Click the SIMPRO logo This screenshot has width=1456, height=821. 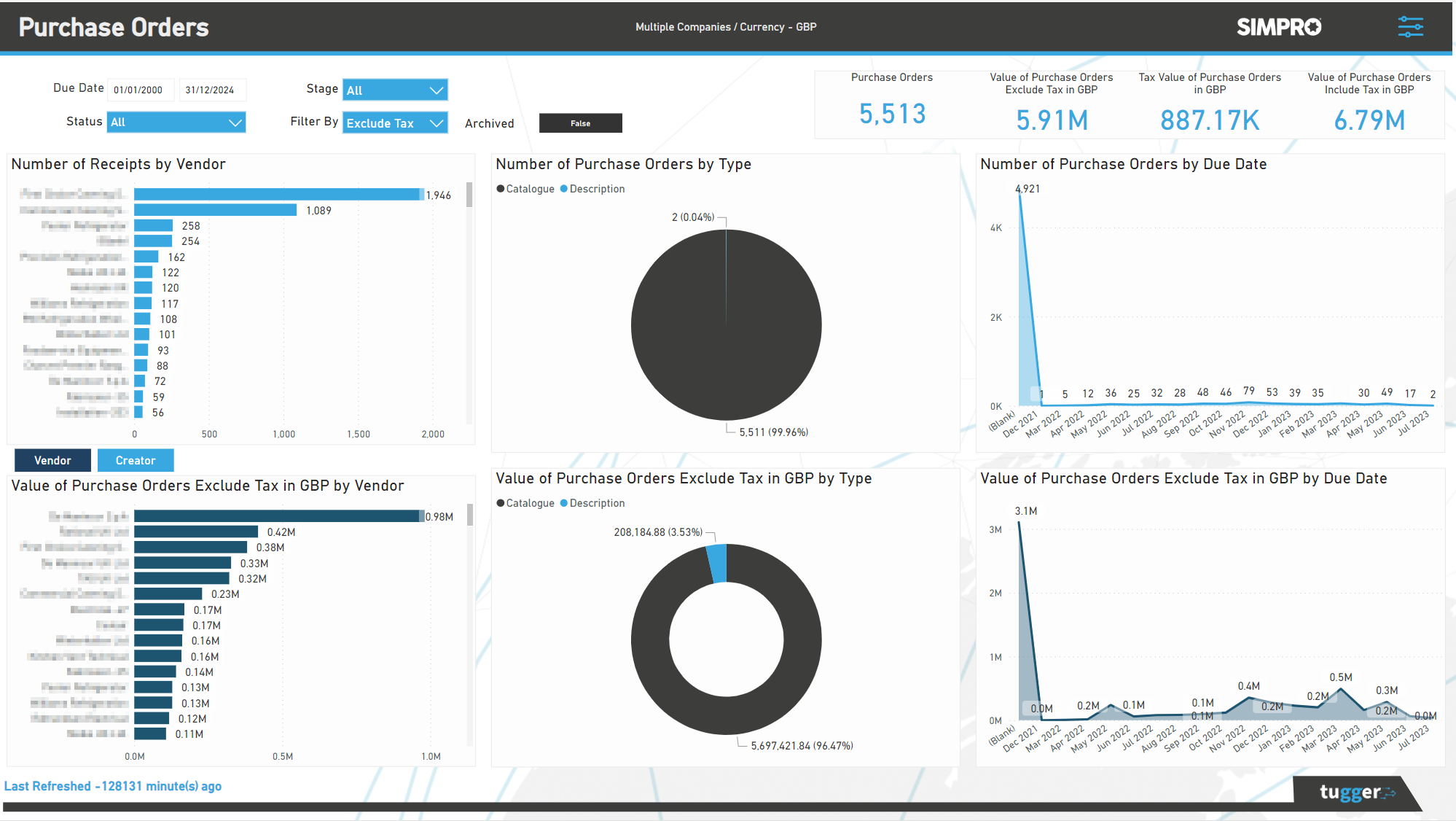[x=1279, y=26]
